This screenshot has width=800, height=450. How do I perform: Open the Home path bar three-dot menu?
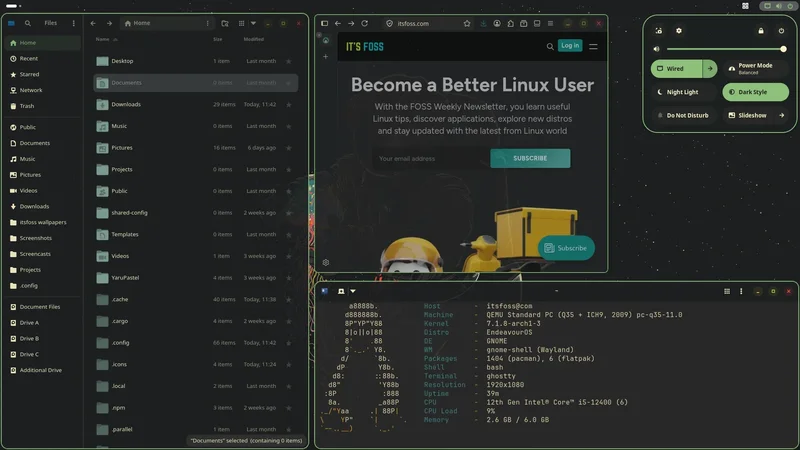pos(207,23)
